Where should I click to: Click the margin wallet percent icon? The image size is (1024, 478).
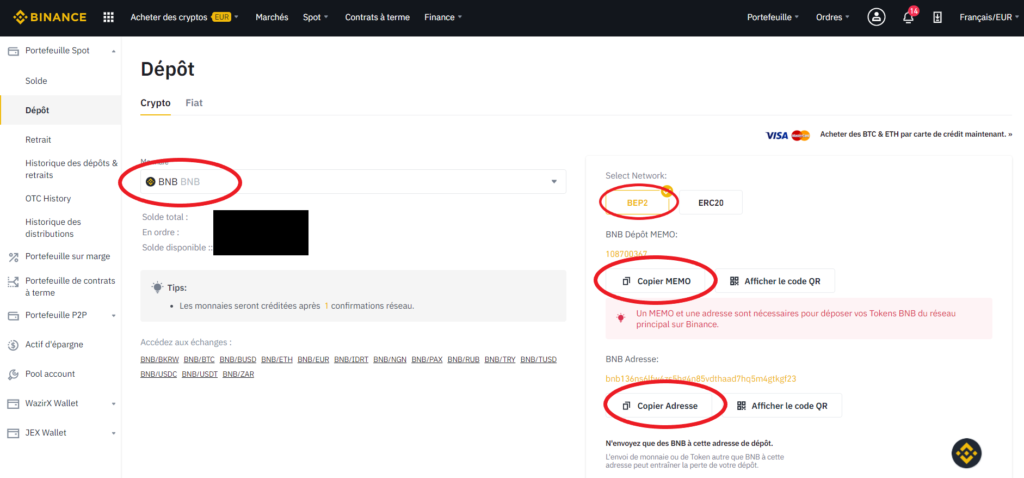point(12,257)
